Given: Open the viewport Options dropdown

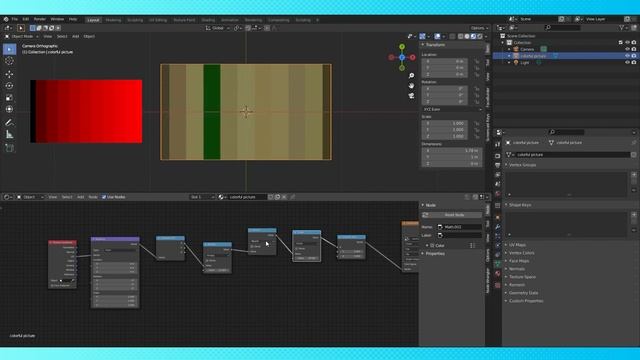Looking at the screenshot, I should [x=479, y=28].
